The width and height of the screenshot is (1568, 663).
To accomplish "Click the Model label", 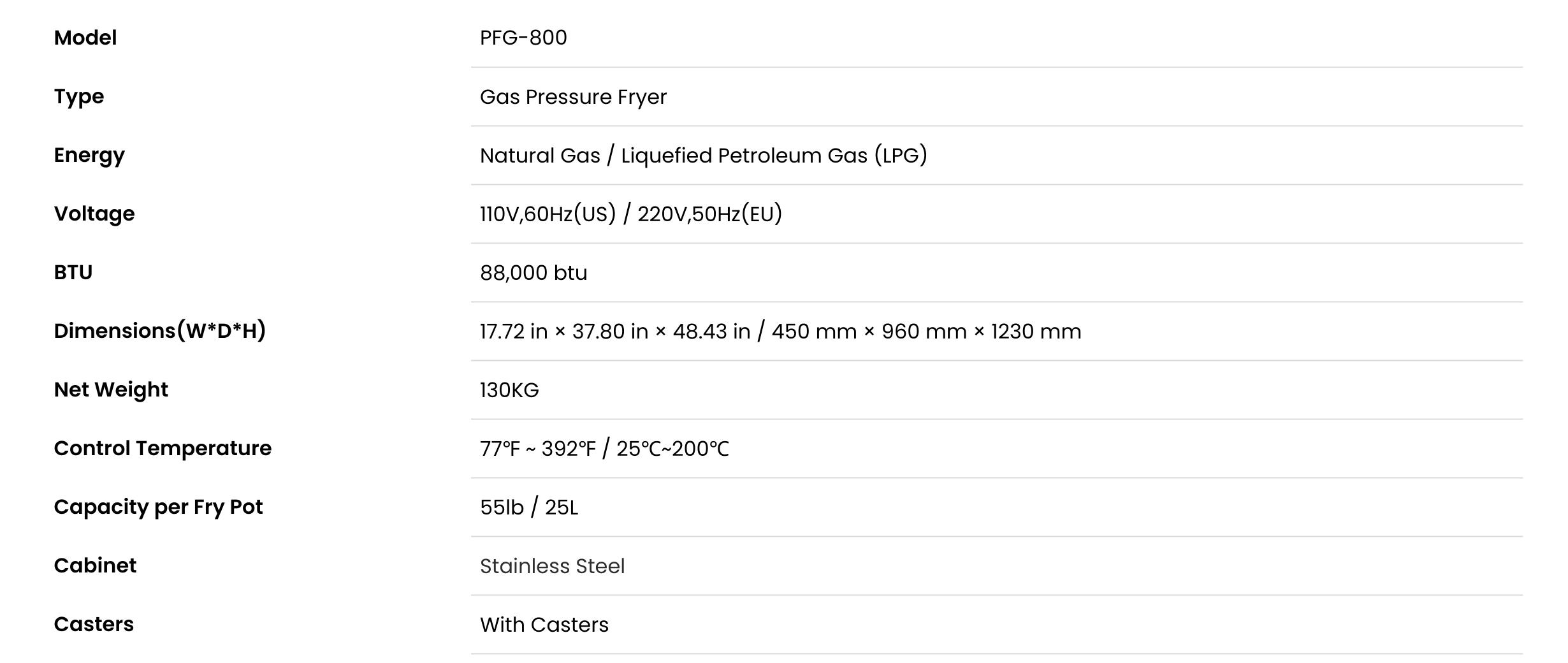I will pos(85,38).
